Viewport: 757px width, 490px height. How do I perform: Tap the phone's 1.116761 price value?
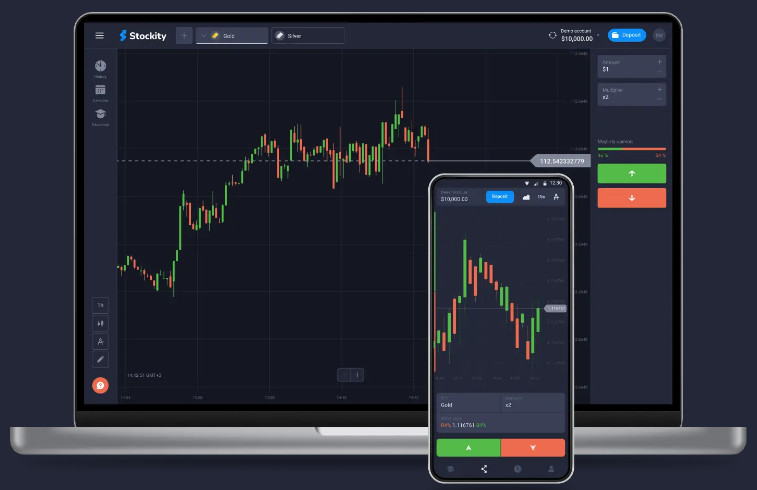click(x=463, y=425)
